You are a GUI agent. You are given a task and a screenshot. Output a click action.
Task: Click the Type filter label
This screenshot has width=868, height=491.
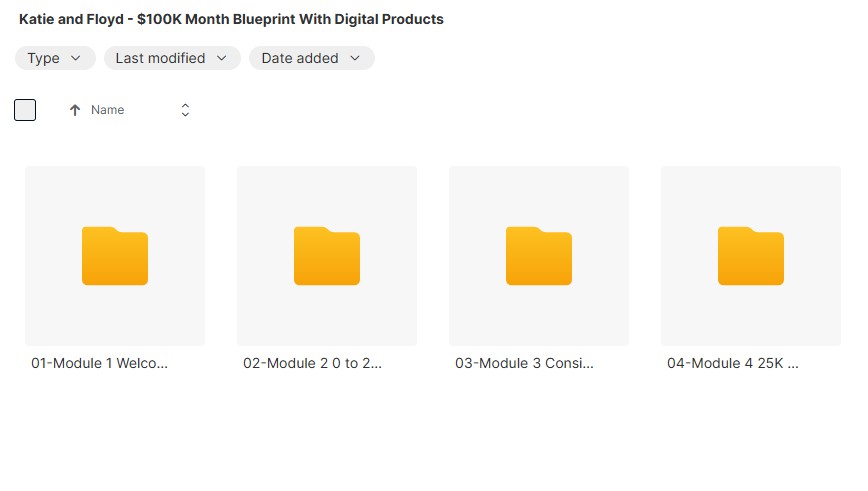tap(43, 58)
